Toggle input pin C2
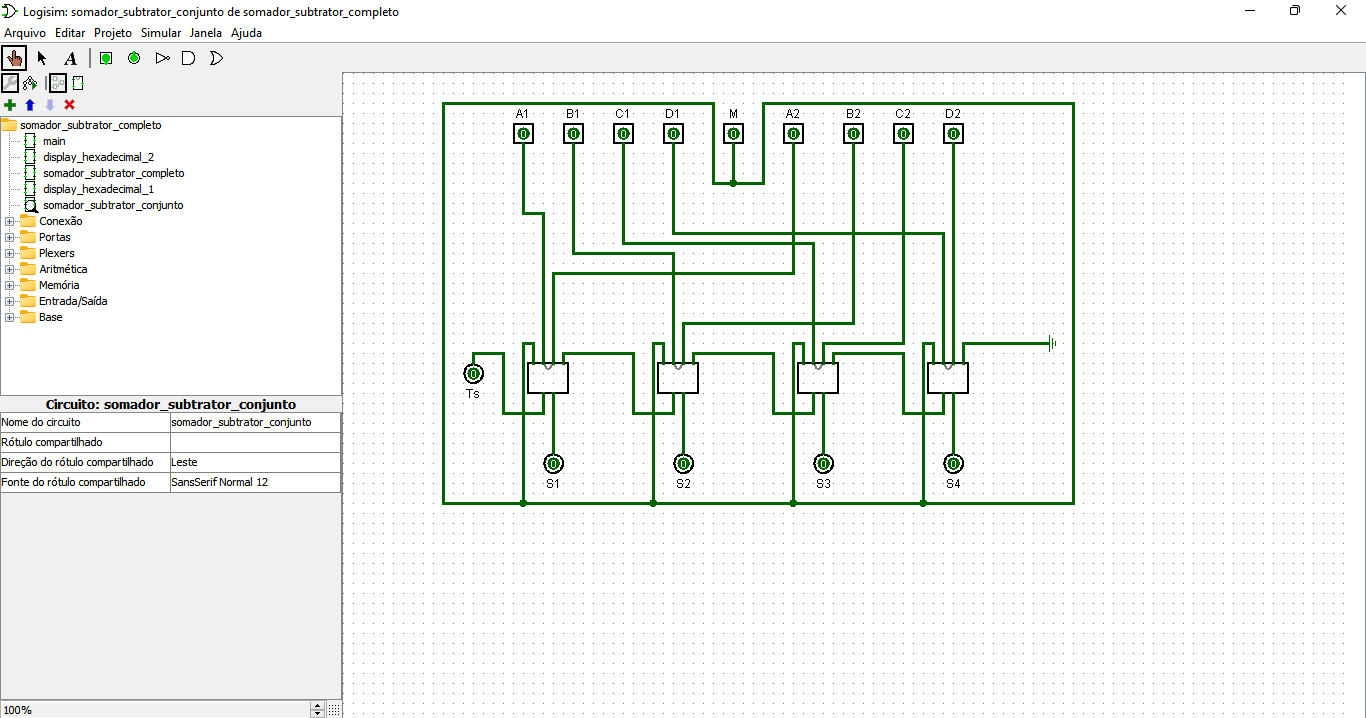The height and width of the screenshot is (718, 1366). [x=903, y=134]
